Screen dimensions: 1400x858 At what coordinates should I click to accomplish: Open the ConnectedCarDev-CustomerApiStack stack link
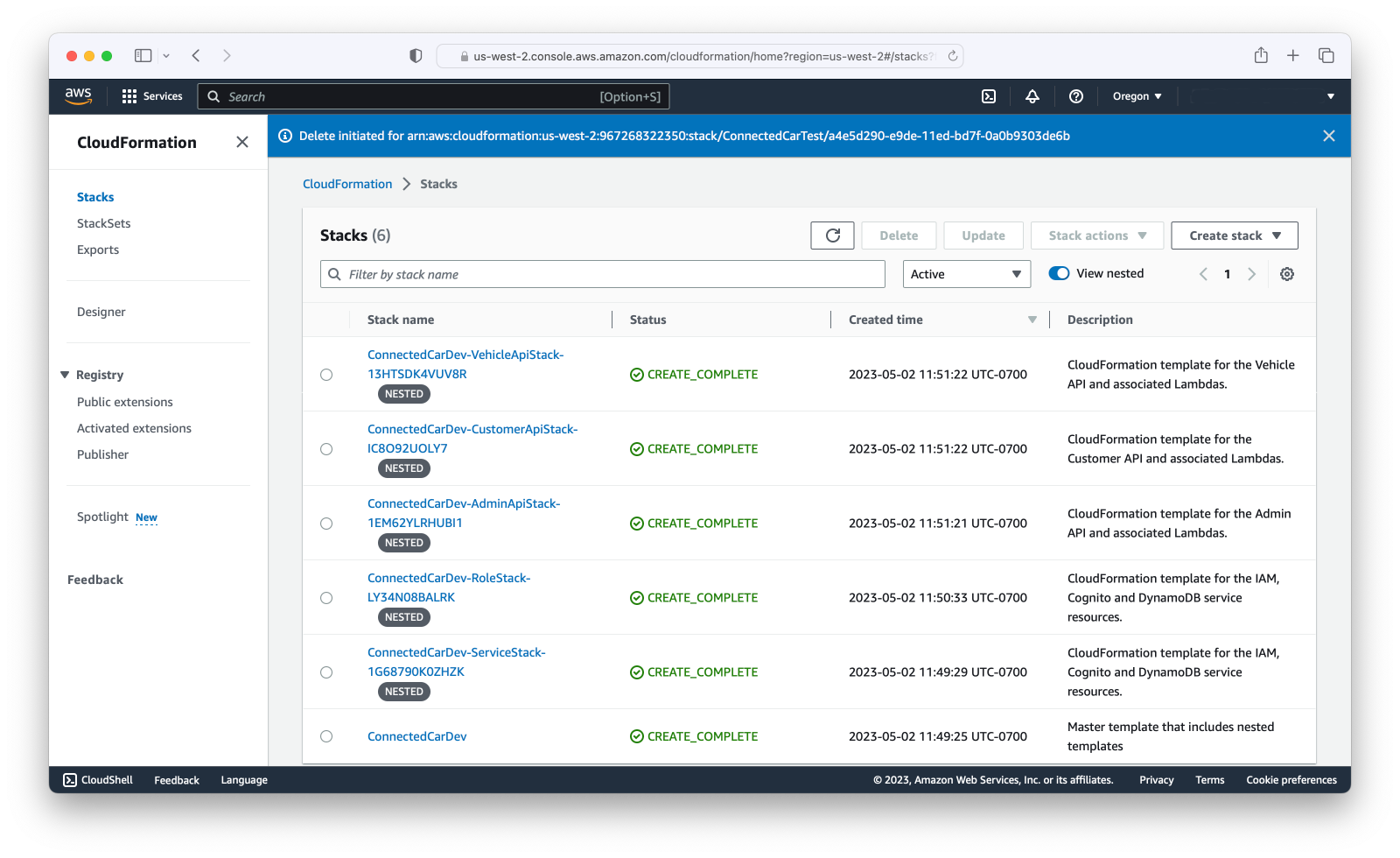[x=472, y=439]
